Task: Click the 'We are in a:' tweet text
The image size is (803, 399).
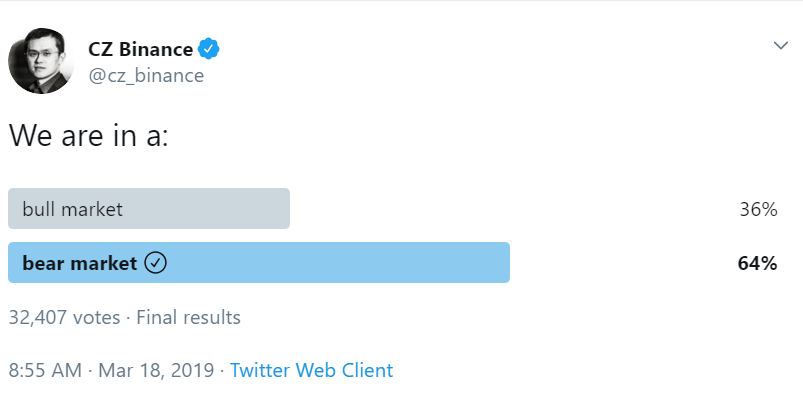Action: coord(89,135)
